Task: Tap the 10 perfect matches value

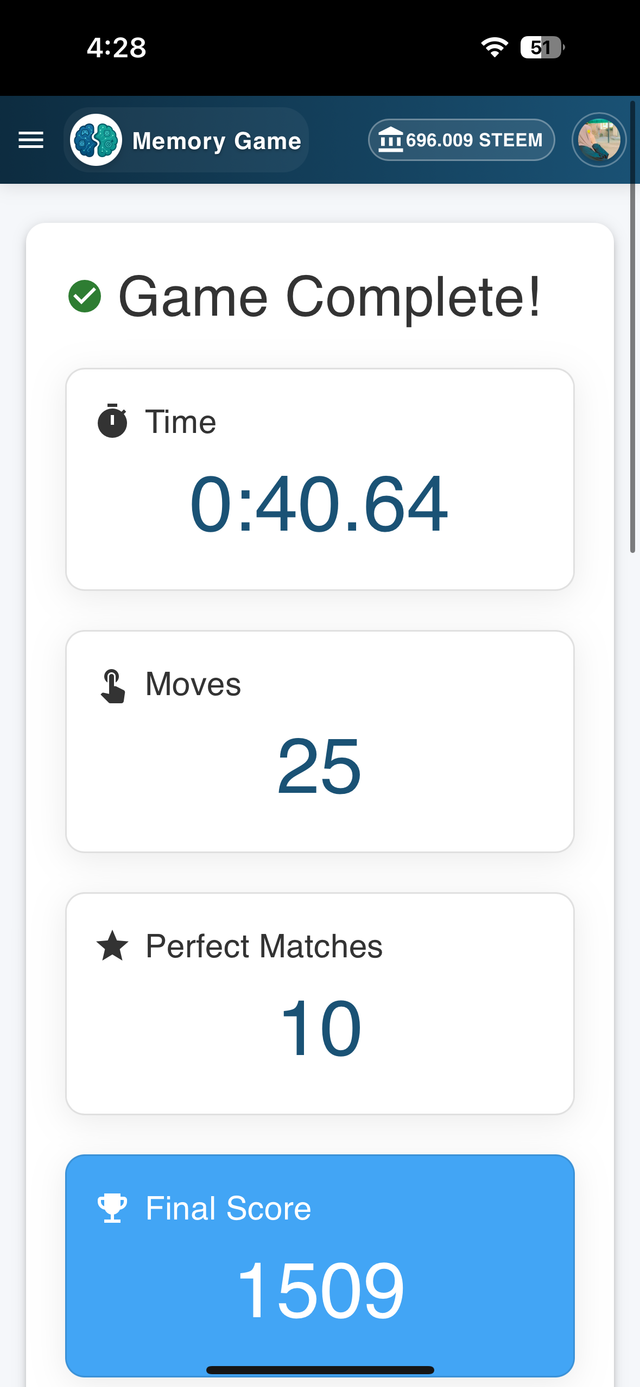Action: [x=320, y=1029]
